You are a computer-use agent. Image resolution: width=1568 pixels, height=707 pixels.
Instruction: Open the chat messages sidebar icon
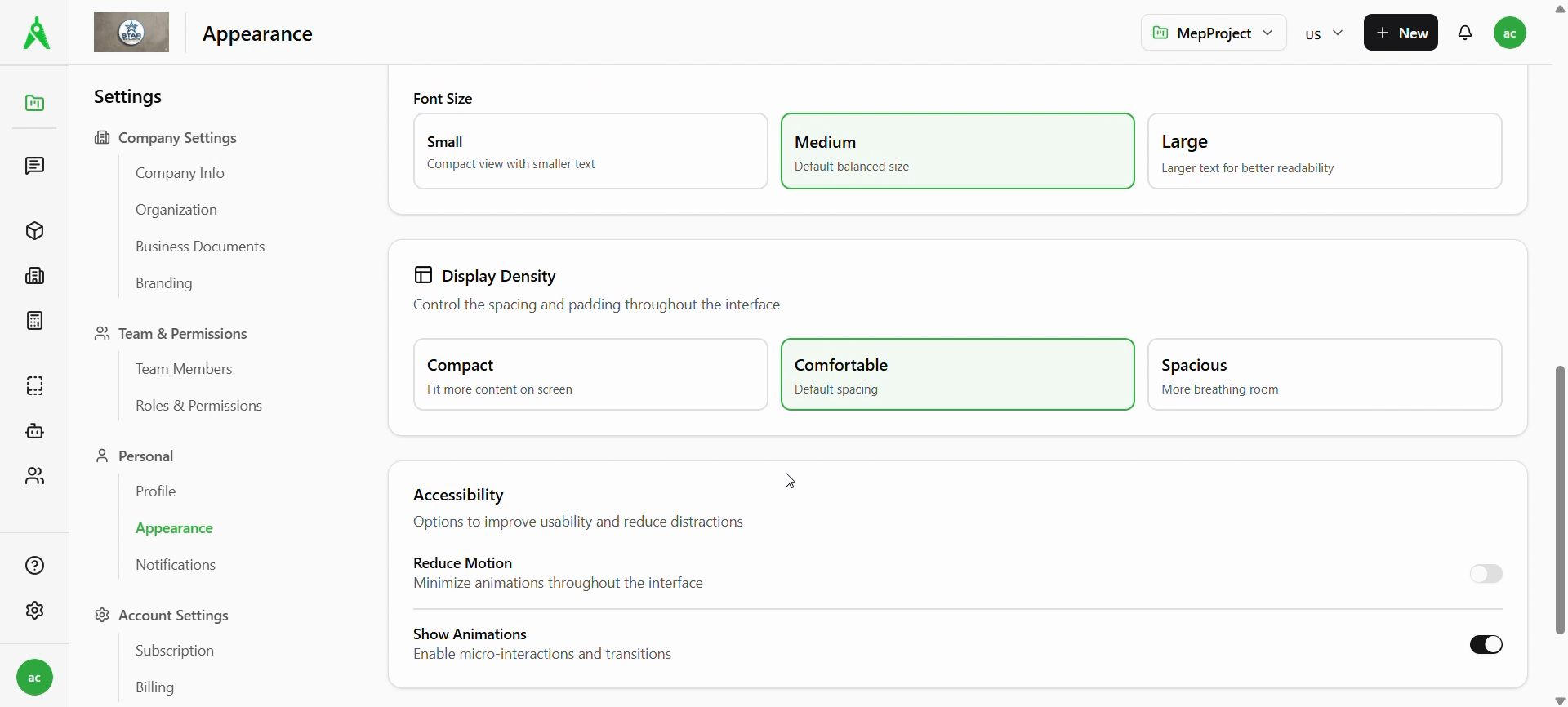[34, 167]
